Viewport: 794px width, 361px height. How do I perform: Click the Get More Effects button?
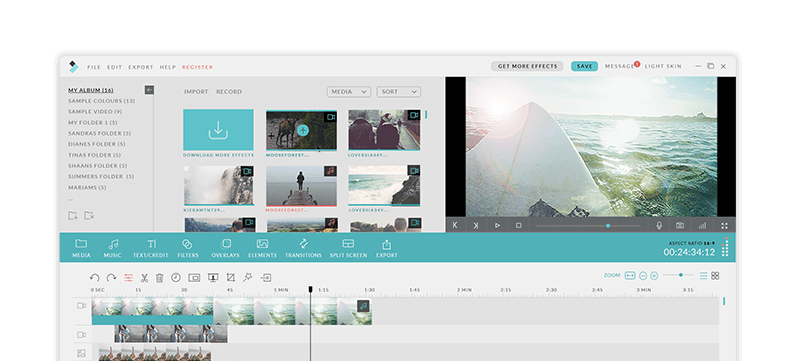[527, 66]
